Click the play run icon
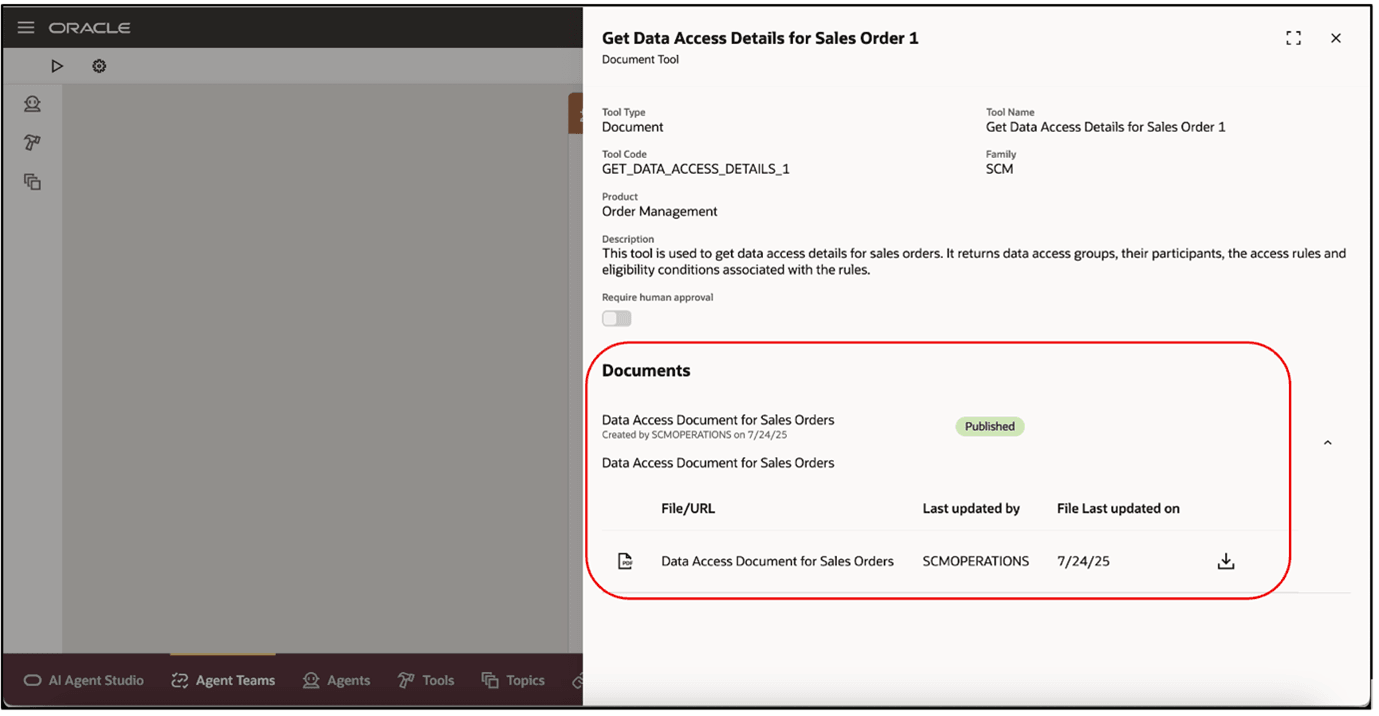 [x=57, y=66]
